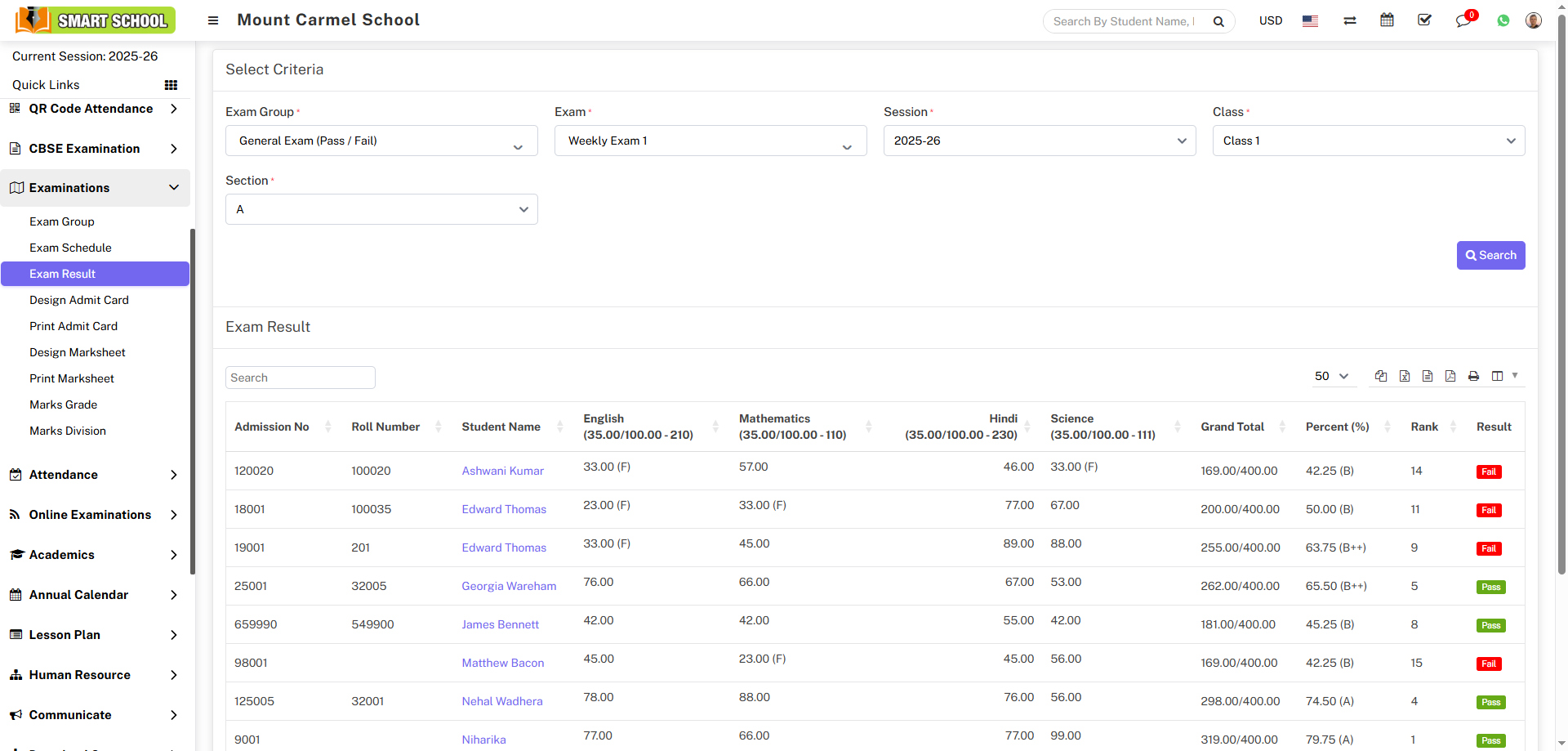The height and width of the screenshot is (751, 1568).
Task: Open chat messages notification icon
Action: (1463, 21)
